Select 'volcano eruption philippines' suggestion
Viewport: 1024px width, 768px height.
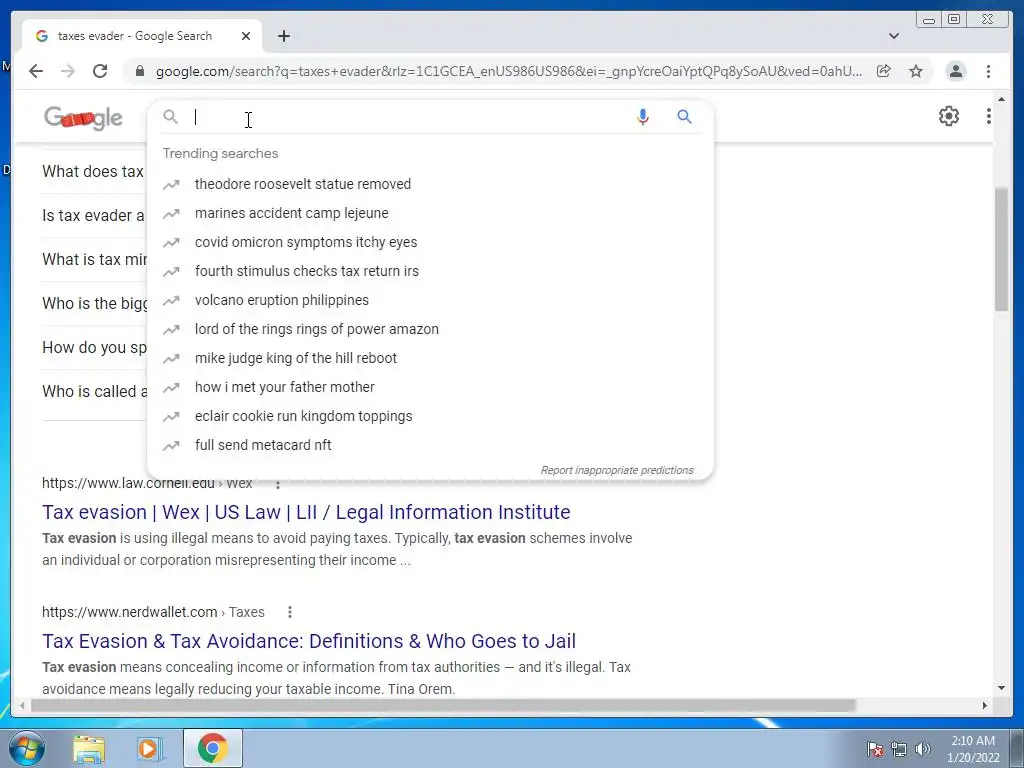click(x=281, y=300)
